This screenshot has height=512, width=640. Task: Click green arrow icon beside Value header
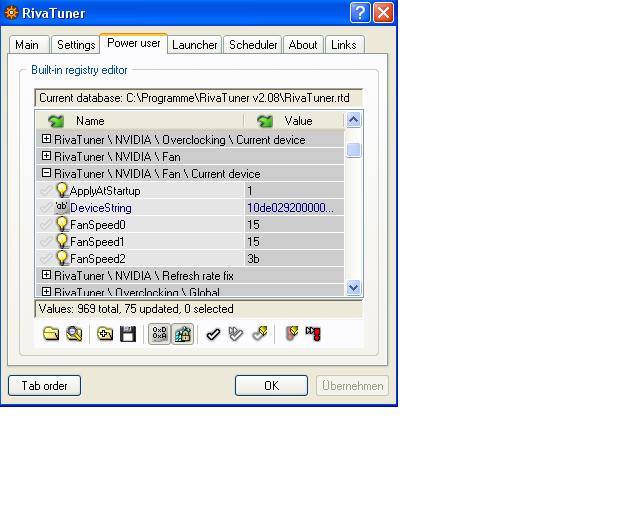click(265, 121)
